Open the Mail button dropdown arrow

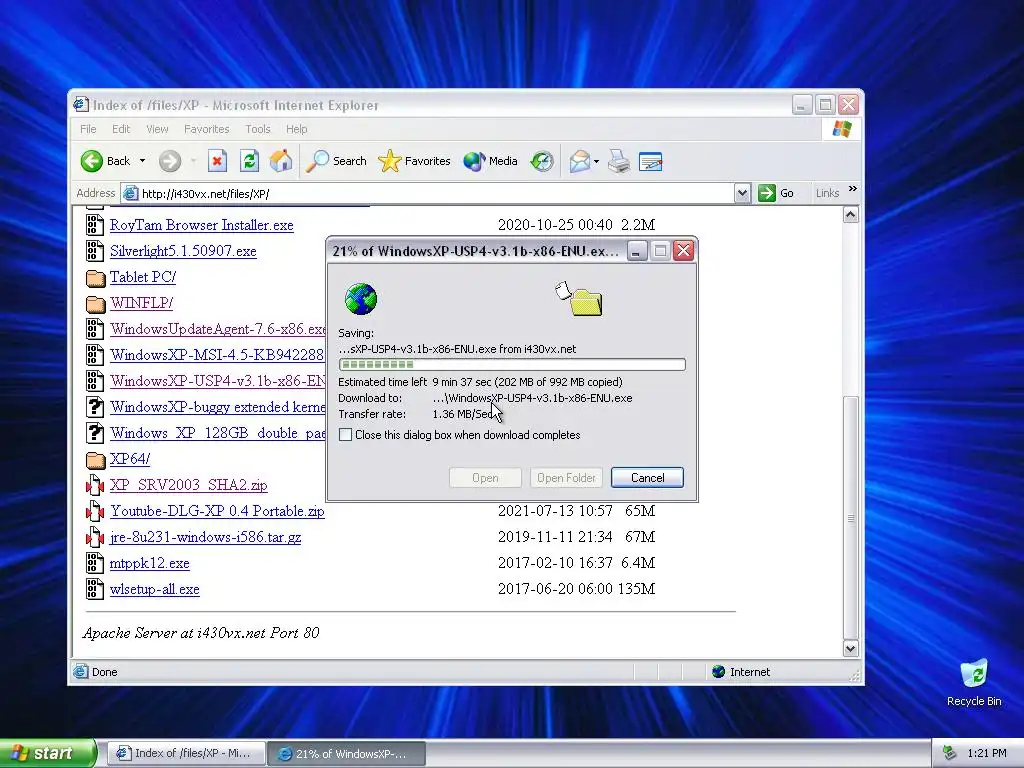point(596,161)
